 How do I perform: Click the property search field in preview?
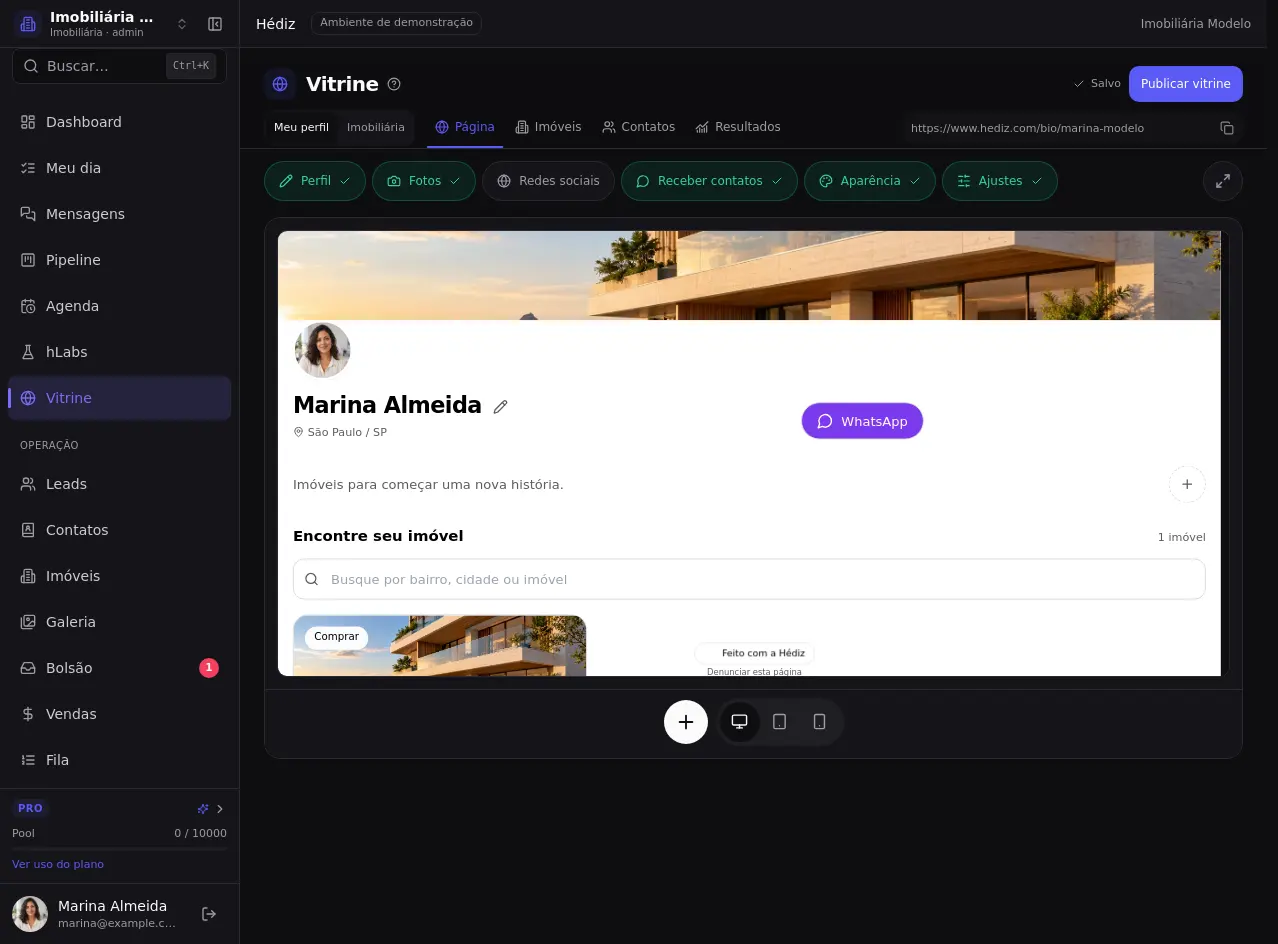click(749, 579)
